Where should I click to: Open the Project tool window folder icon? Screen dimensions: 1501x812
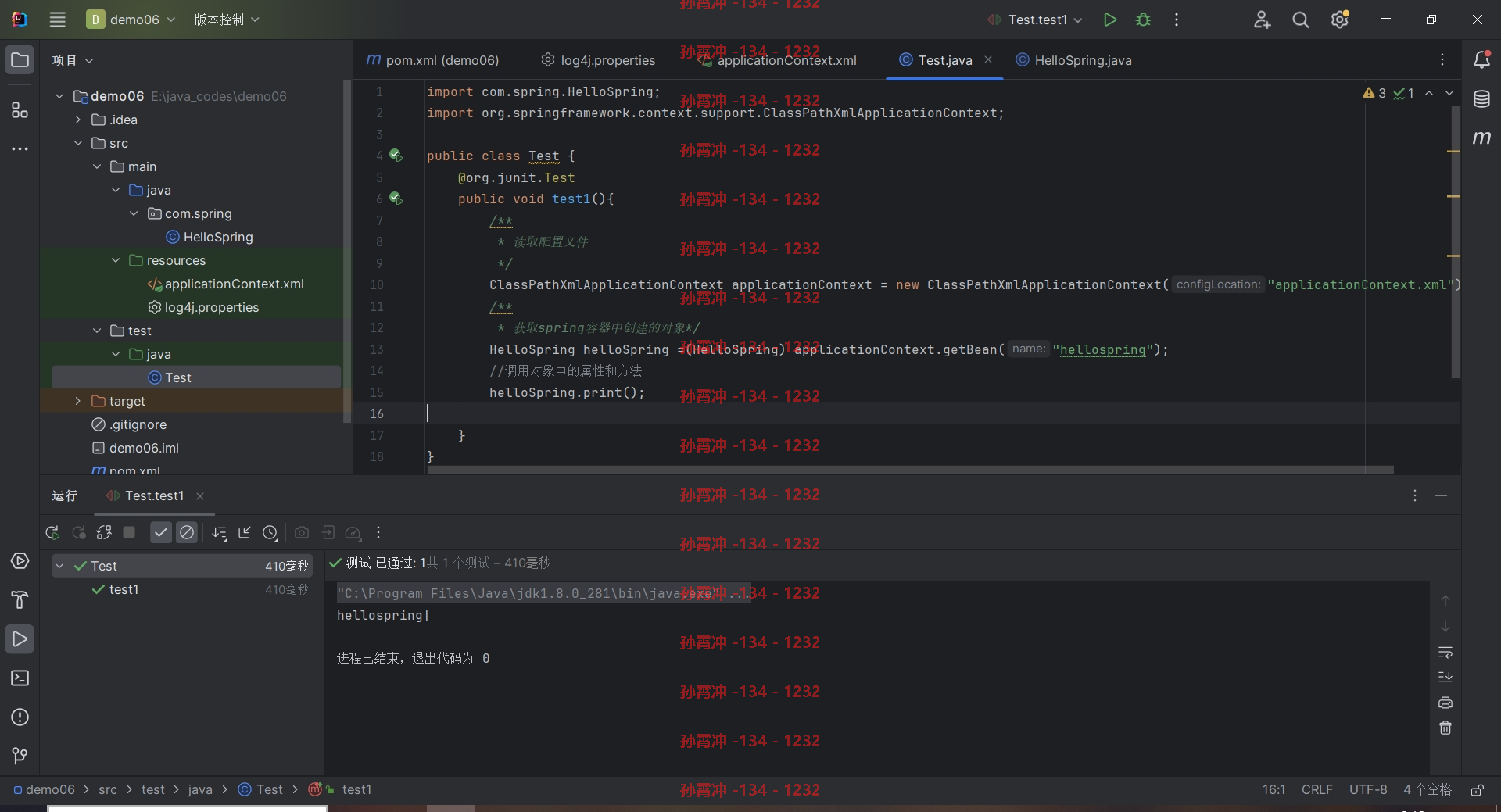(20, 60)
